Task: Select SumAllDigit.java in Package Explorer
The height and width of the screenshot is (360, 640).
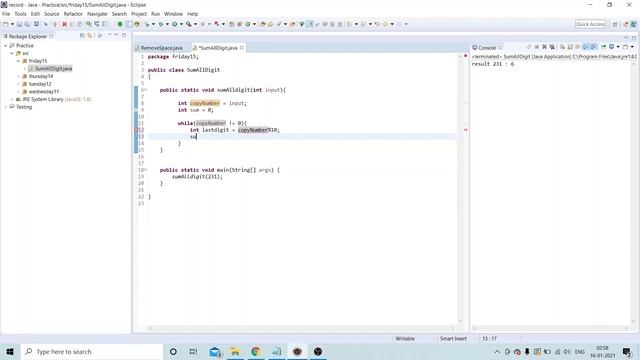Action: [x=53, y=69]
